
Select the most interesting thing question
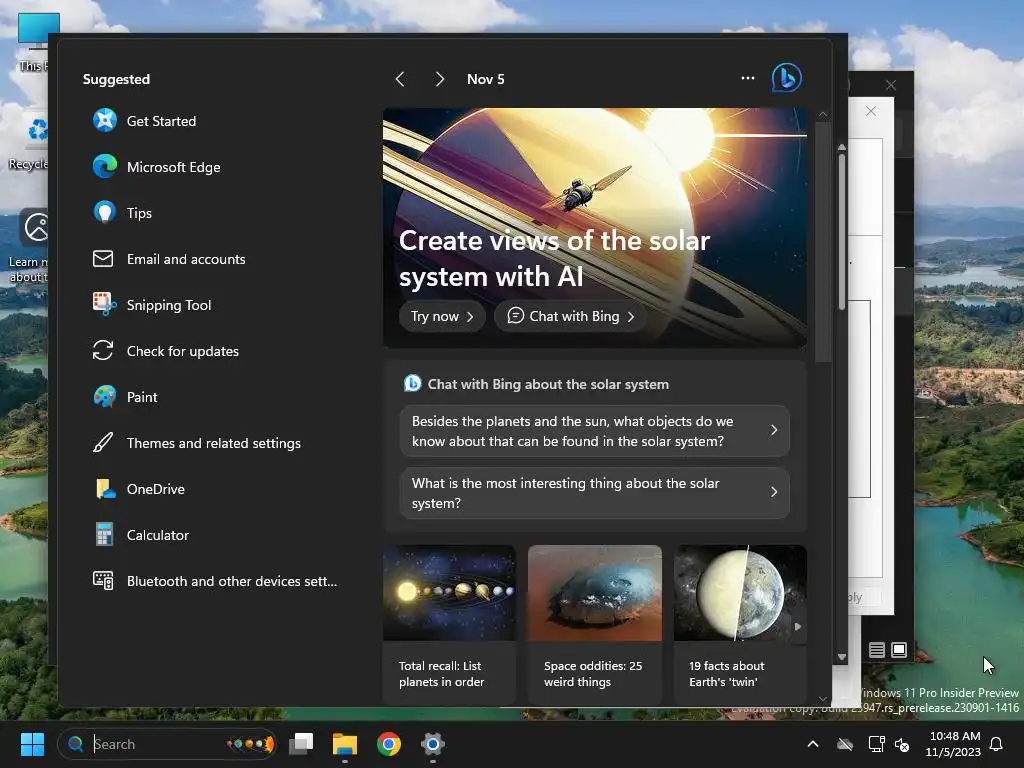(x=594, y=493)
